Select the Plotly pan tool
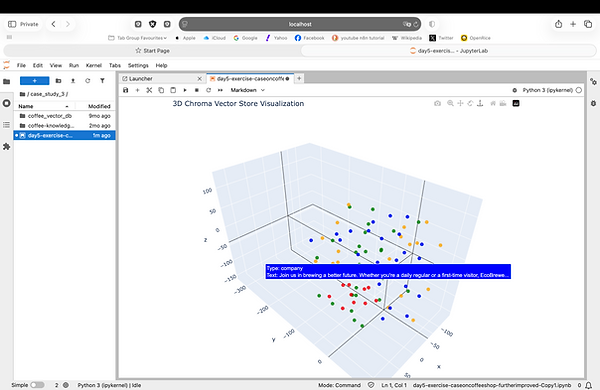The height and width of the screenshot is (390, 600). click(460, 103)
